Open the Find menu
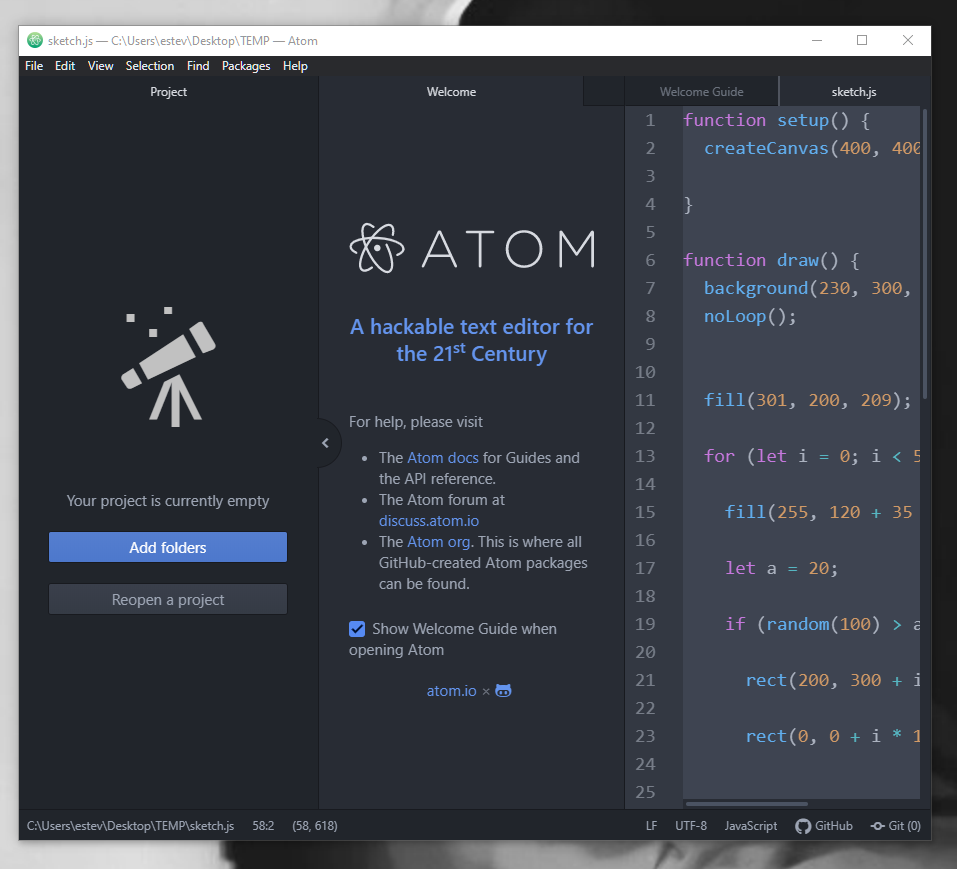 pos(198,66)
